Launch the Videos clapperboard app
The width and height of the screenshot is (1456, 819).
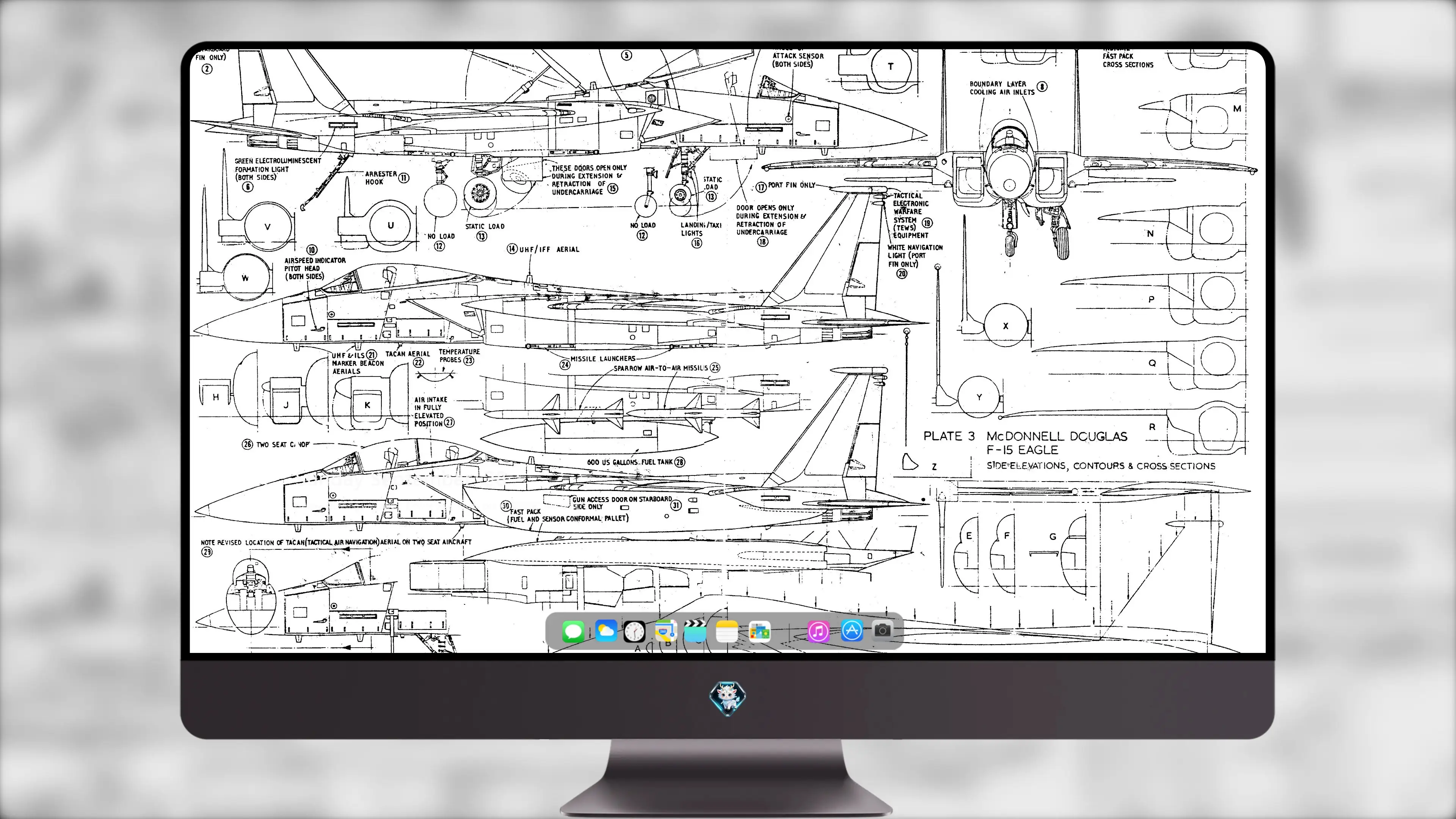click(695, 631)
